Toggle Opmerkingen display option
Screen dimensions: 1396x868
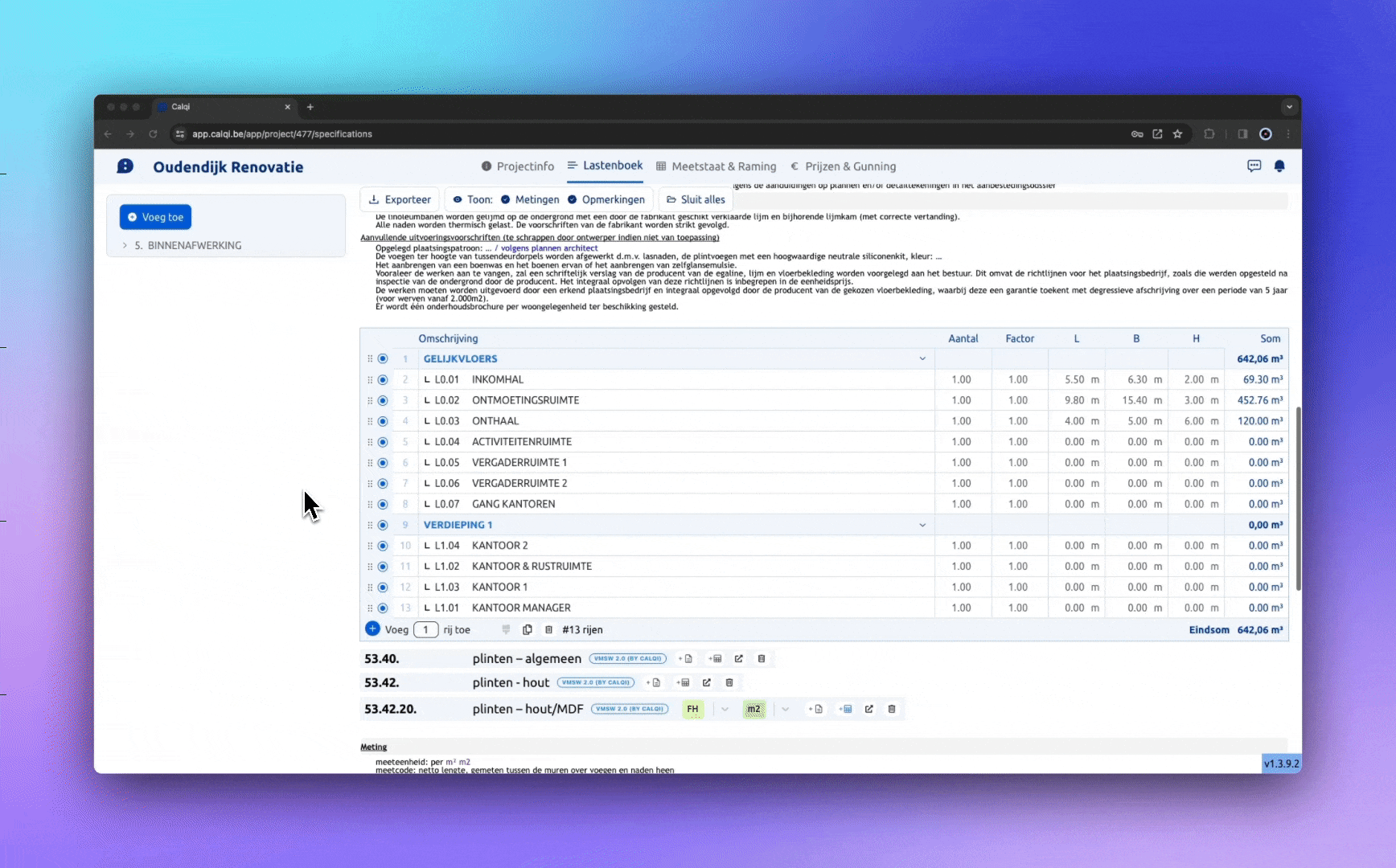point(606,200)
